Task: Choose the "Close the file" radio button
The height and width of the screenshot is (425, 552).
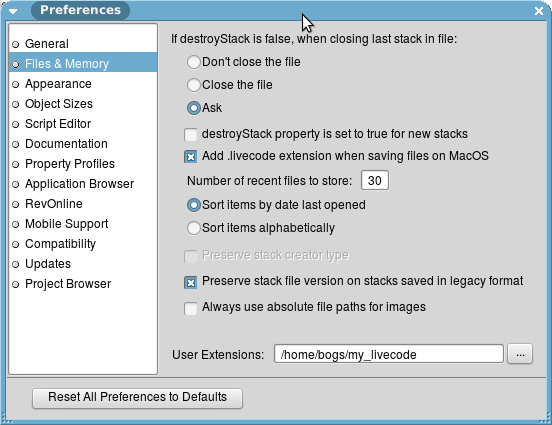Action: pos(194,85)
